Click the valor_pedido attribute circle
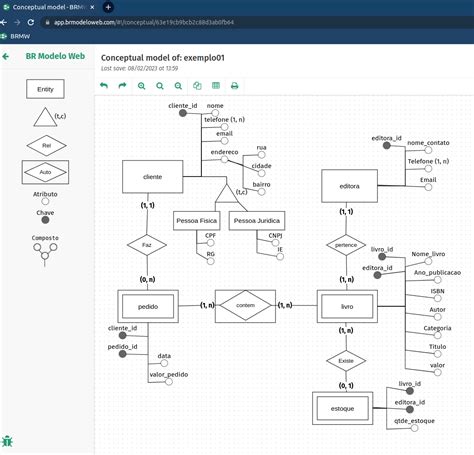Image resolution: width=474 pixels, height=455 pixels. click(169, 382)
